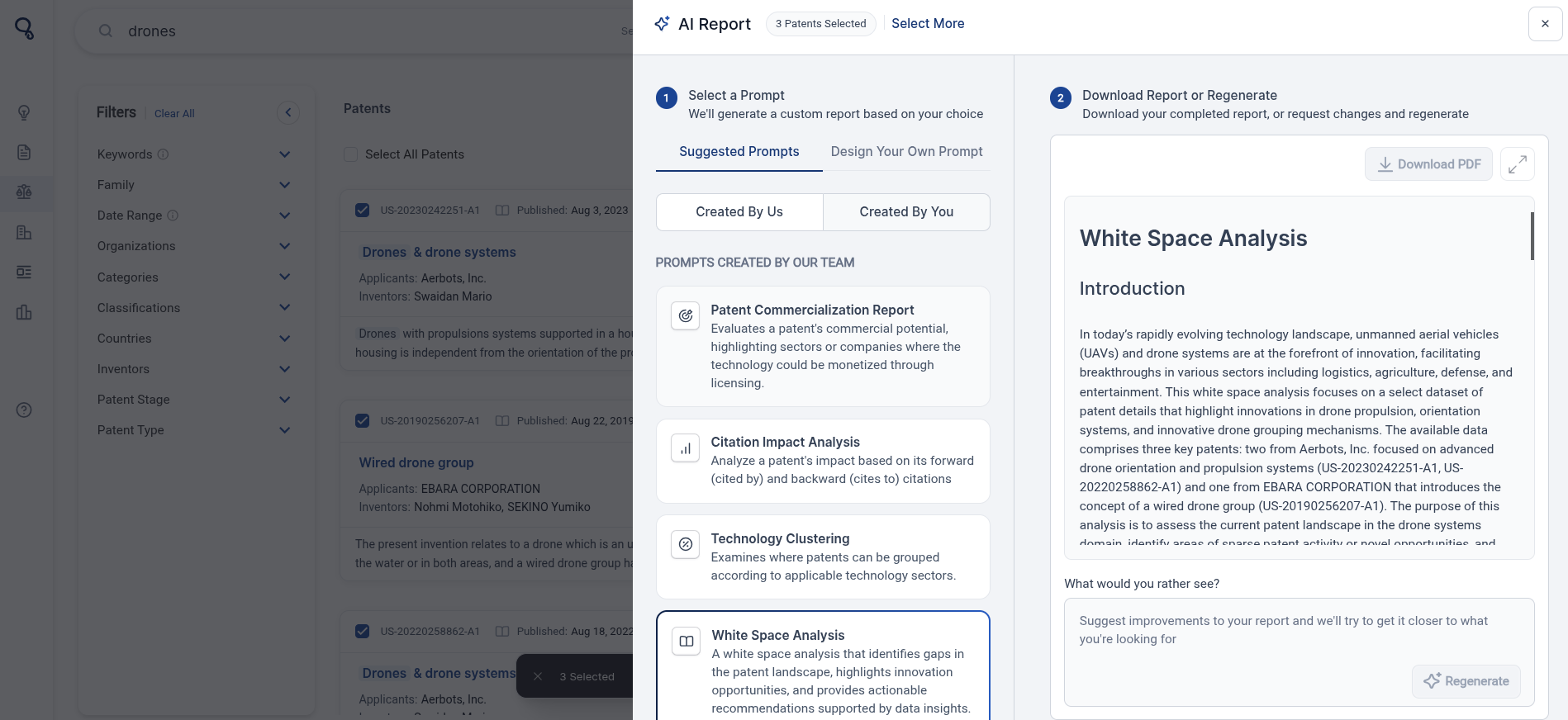This screenshot has width=1568, height=720.
Task: Open book icon for US-20230242251-A1
Action: 502,211
